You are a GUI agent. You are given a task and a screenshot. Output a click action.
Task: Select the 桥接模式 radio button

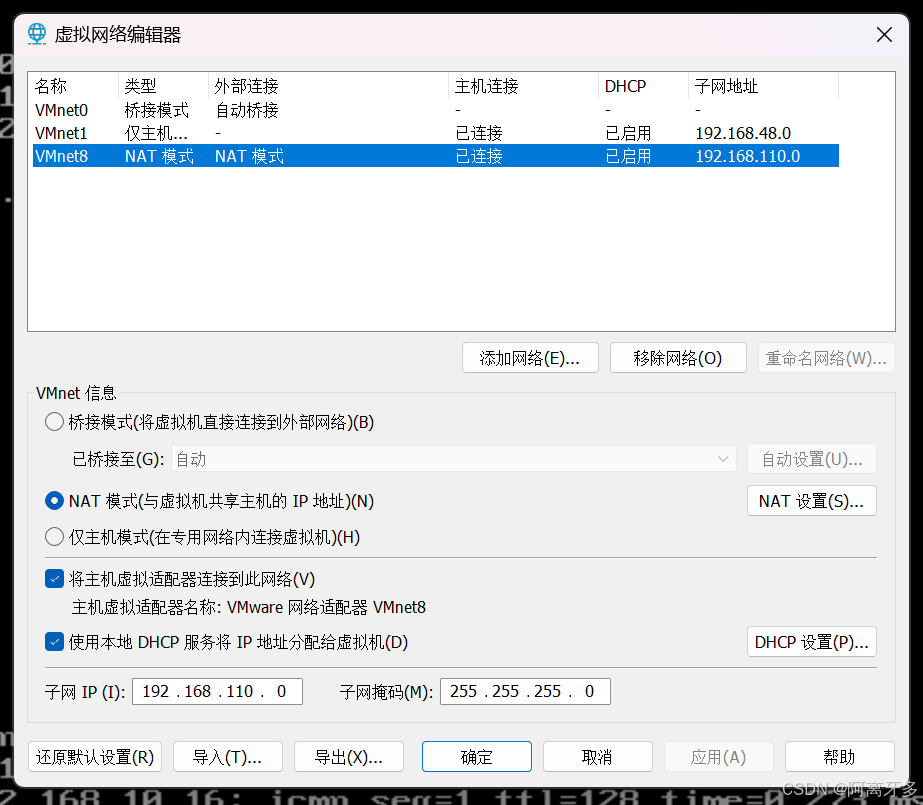(54, 422)
